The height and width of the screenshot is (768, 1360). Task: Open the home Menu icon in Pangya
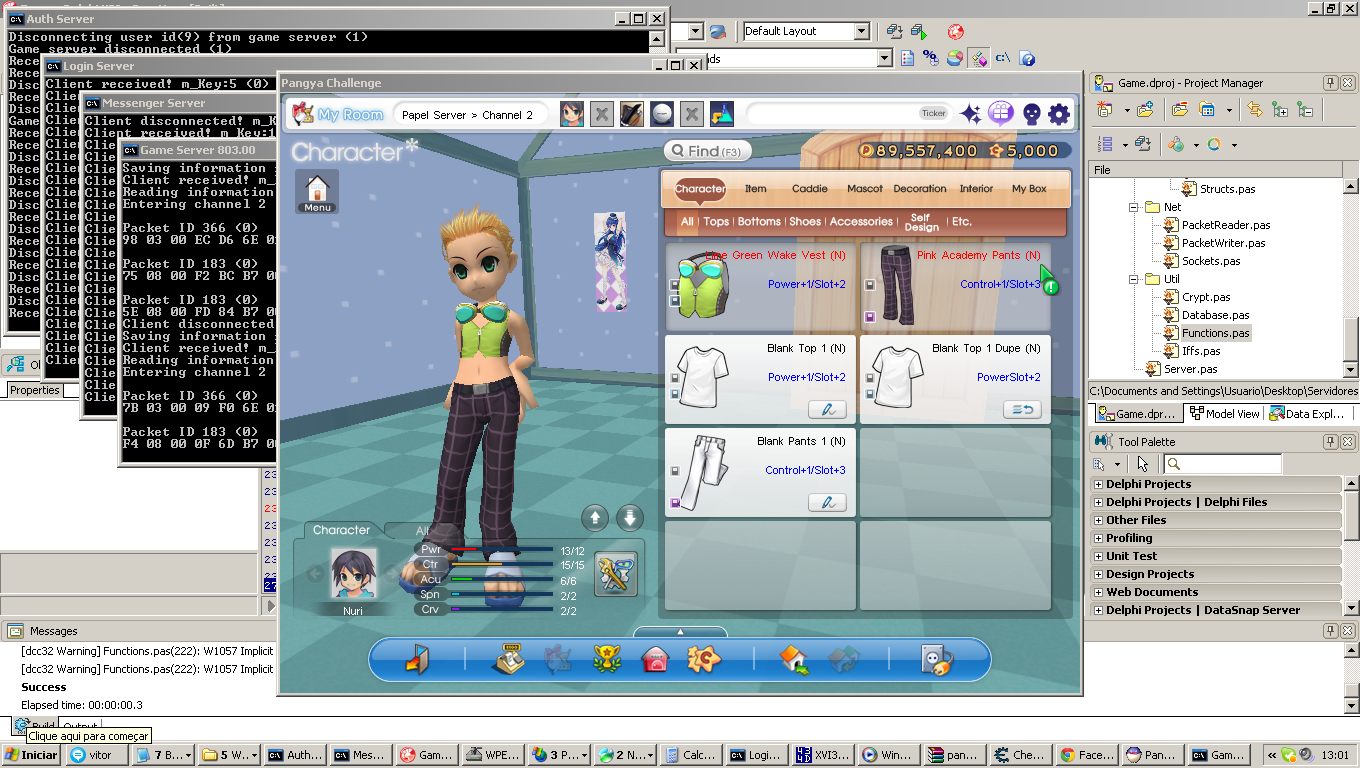[x=317, y=191]
